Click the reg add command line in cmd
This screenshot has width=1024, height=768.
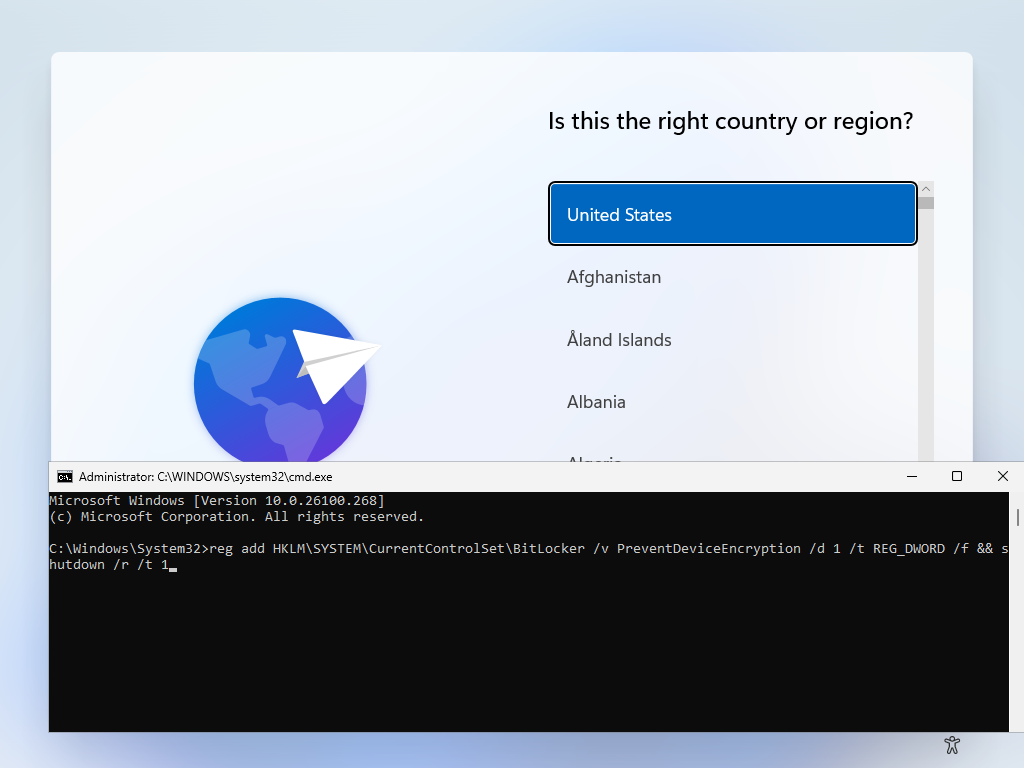click(x=529, y=556)
